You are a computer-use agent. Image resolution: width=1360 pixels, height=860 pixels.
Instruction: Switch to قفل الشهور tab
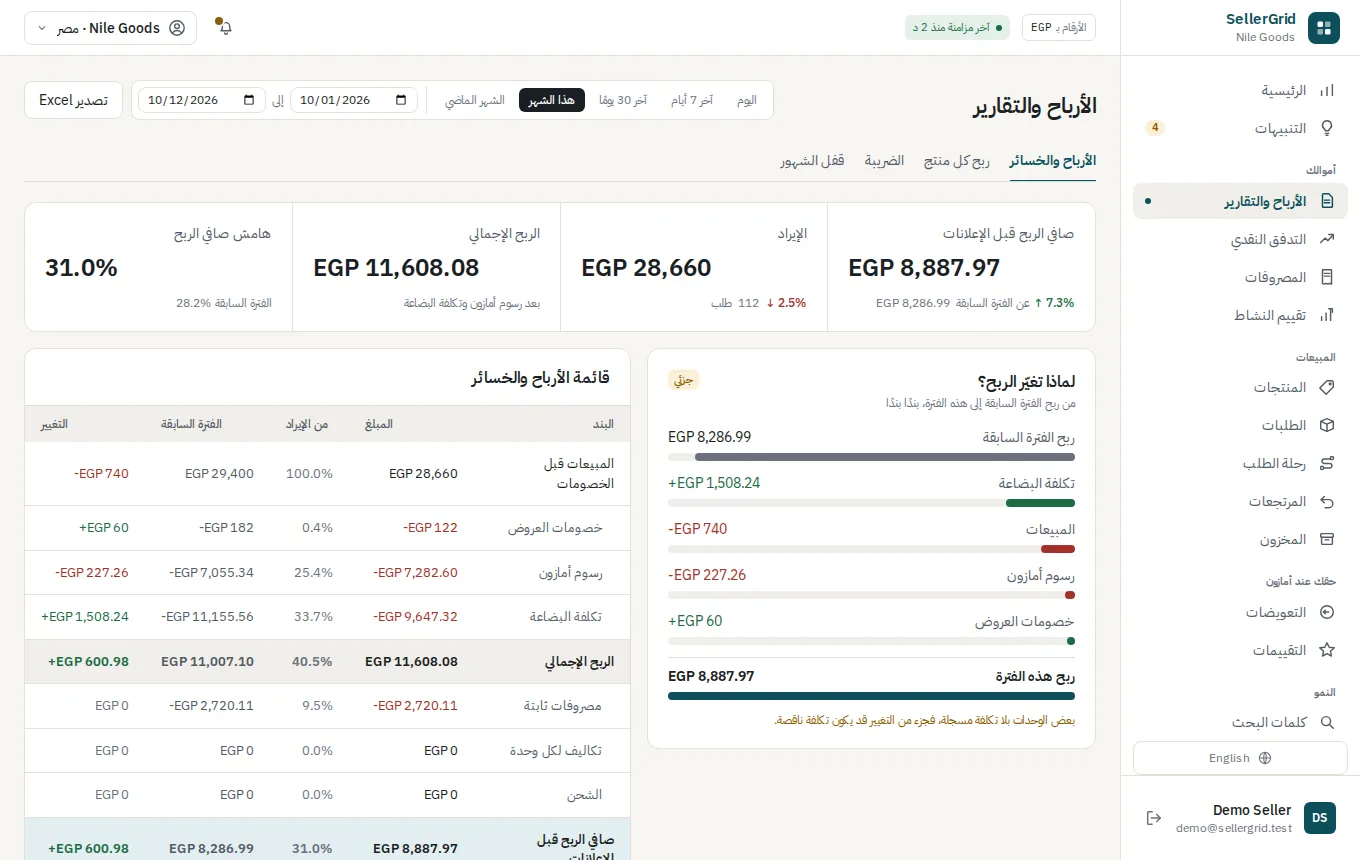point(812,161)
